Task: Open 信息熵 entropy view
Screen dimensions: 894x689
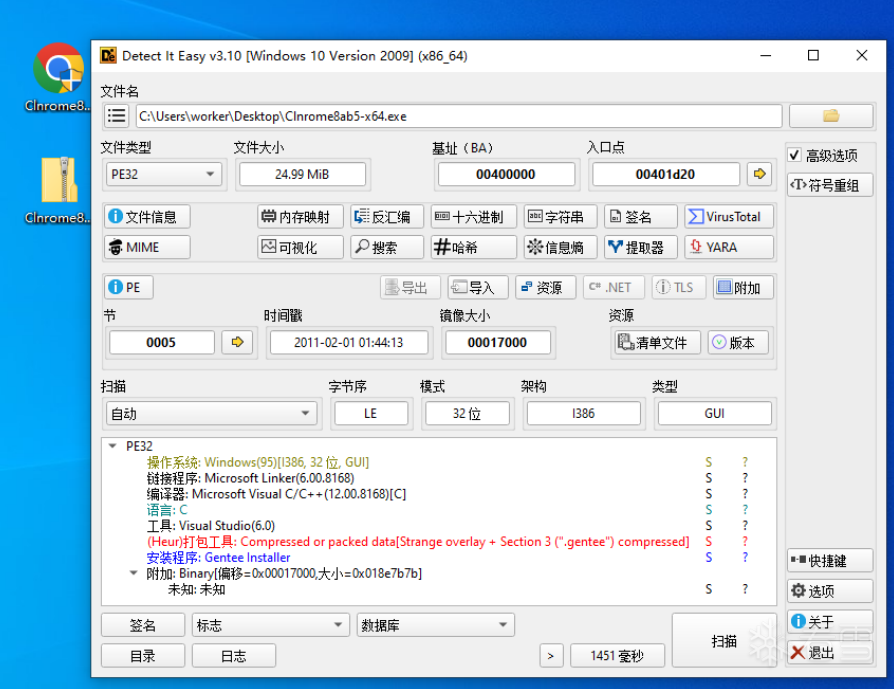Action: [x=560, y=247]
